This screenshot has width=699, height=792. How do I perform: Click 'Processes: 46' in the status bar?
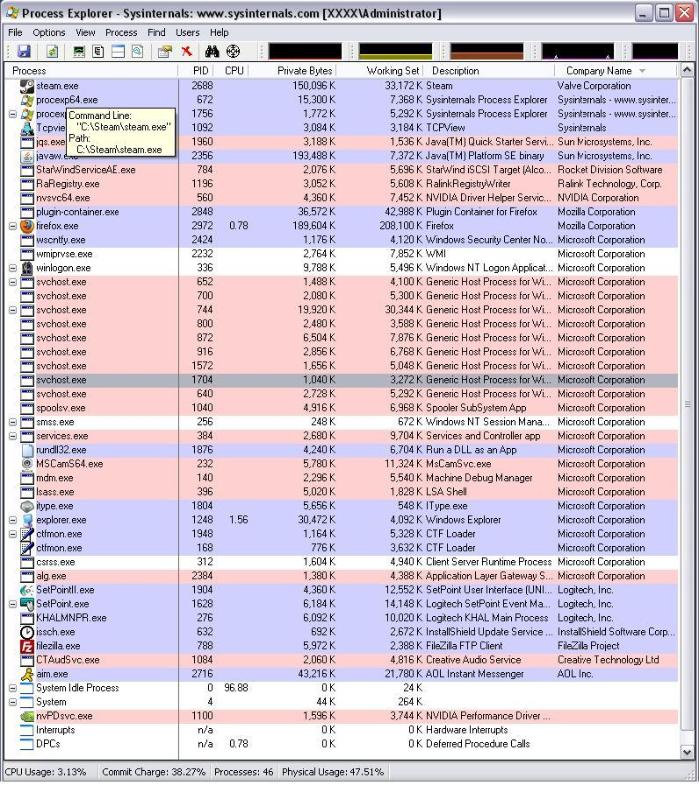[x=243, y=772]
